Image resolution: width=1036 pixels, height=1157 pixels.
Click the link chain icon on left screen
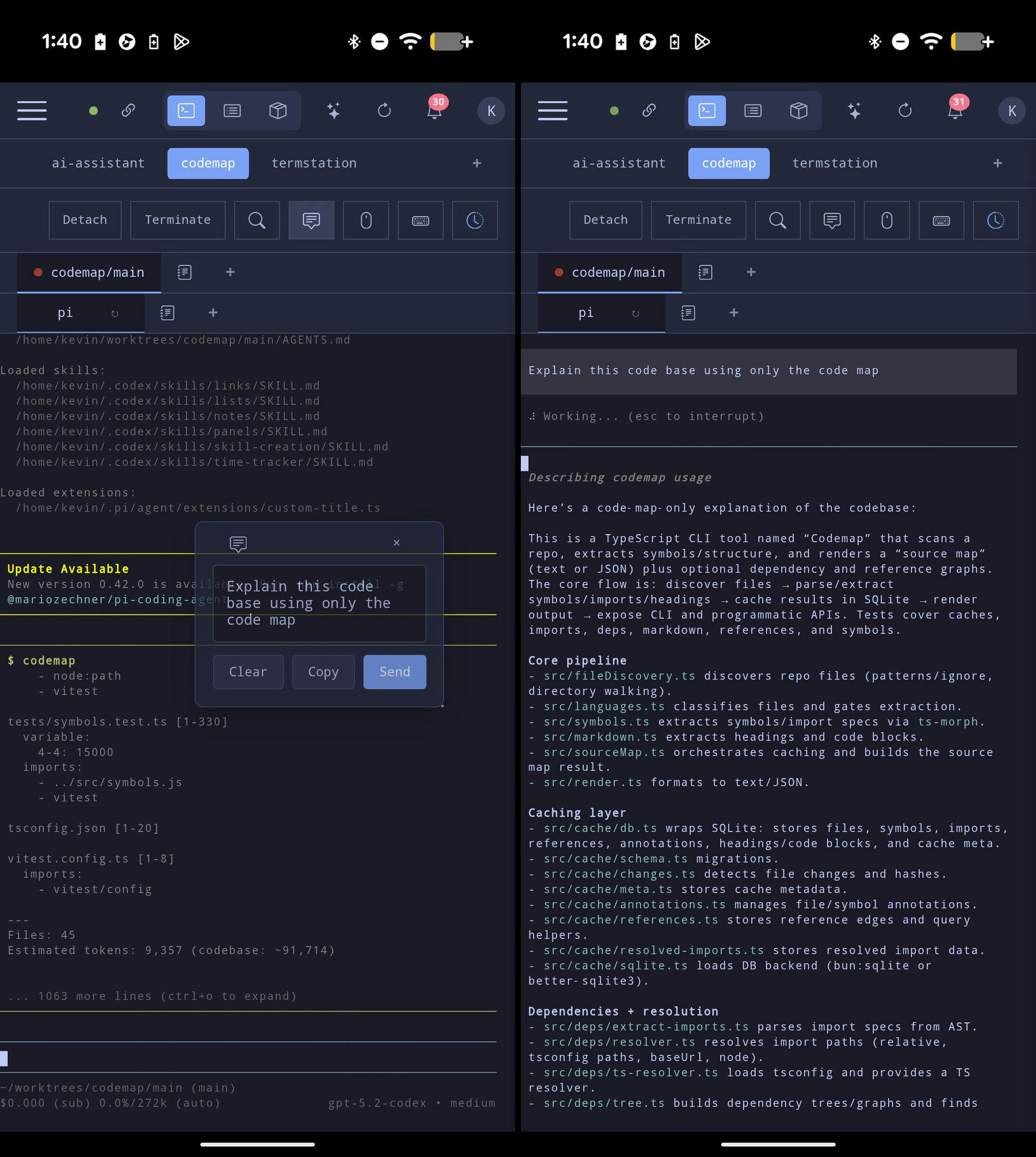coord(128,111)
